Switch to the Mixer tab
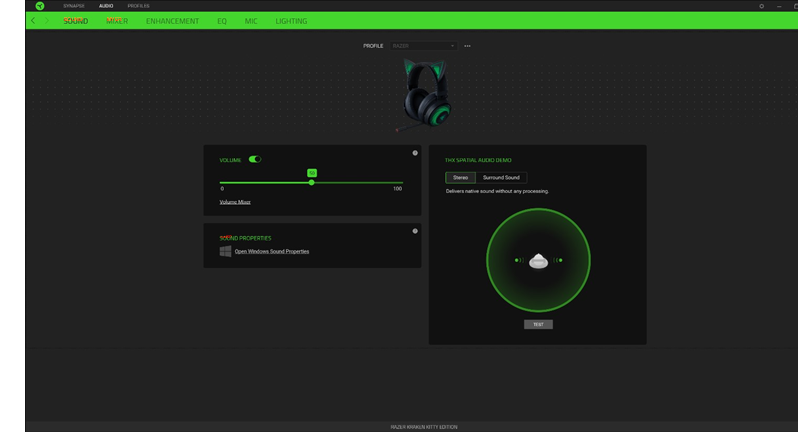 coord(117,21)
